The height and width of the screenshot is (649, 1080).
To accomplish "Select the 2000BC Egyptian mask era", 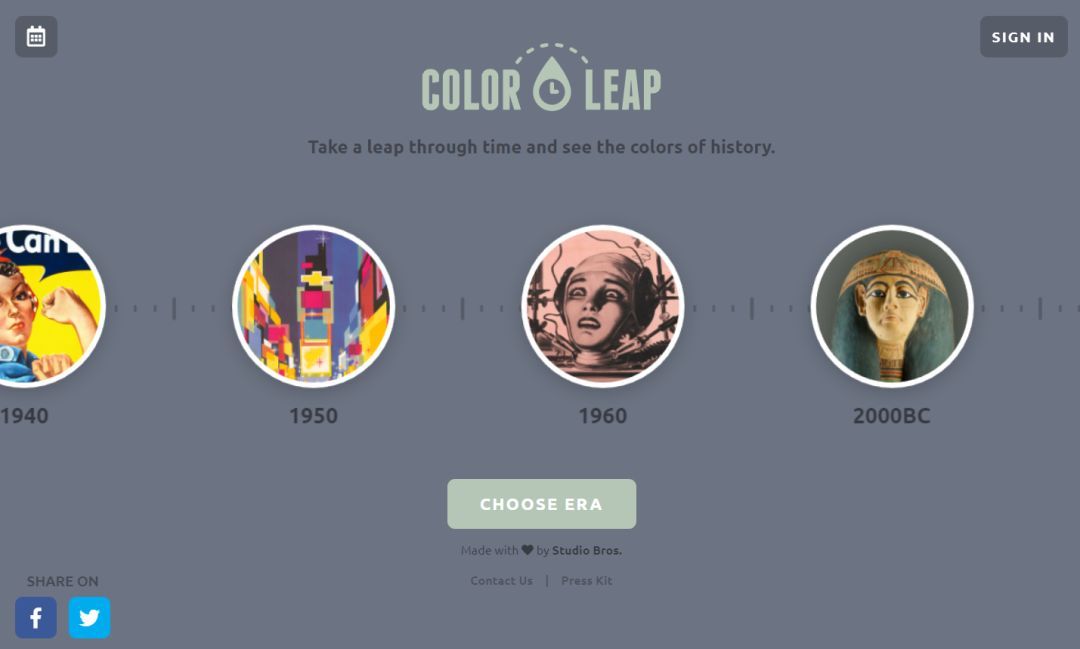I will [892, 306].
